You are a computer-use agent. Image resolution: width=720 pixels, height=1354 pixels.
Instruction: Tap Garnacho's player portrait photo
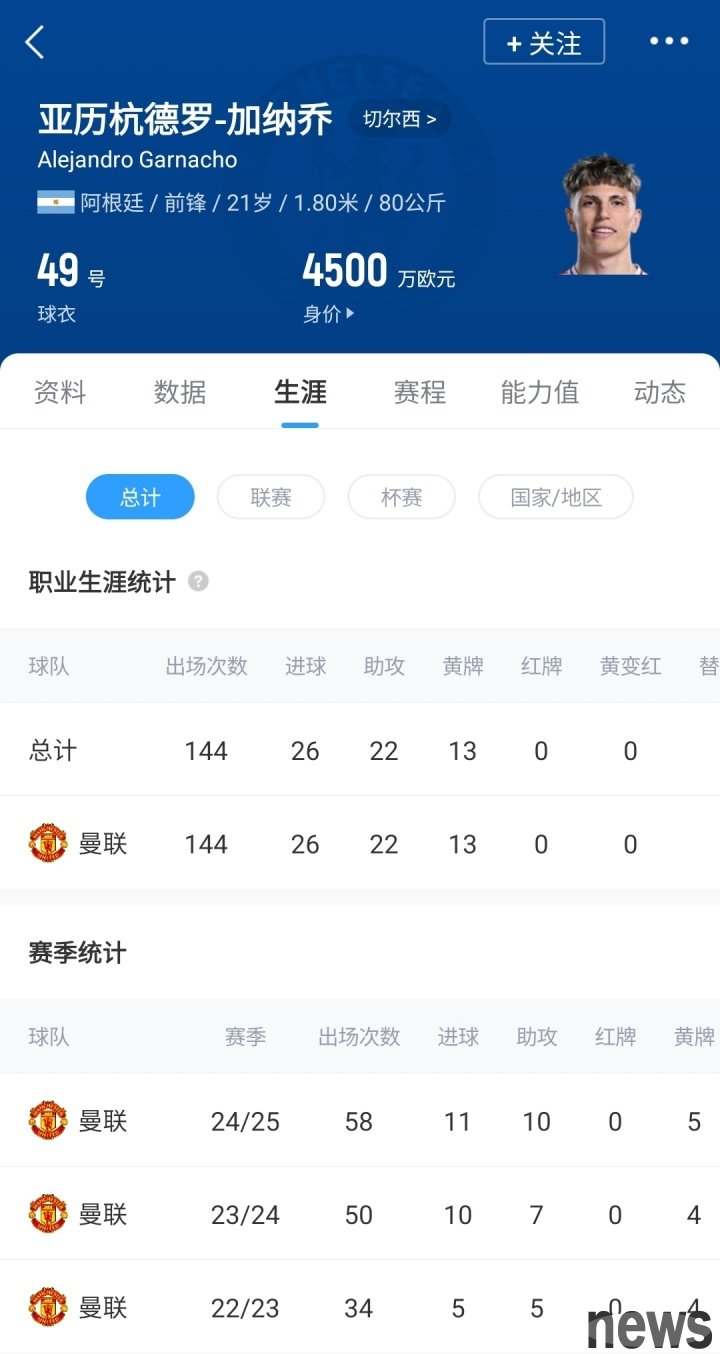pos(602,215)
